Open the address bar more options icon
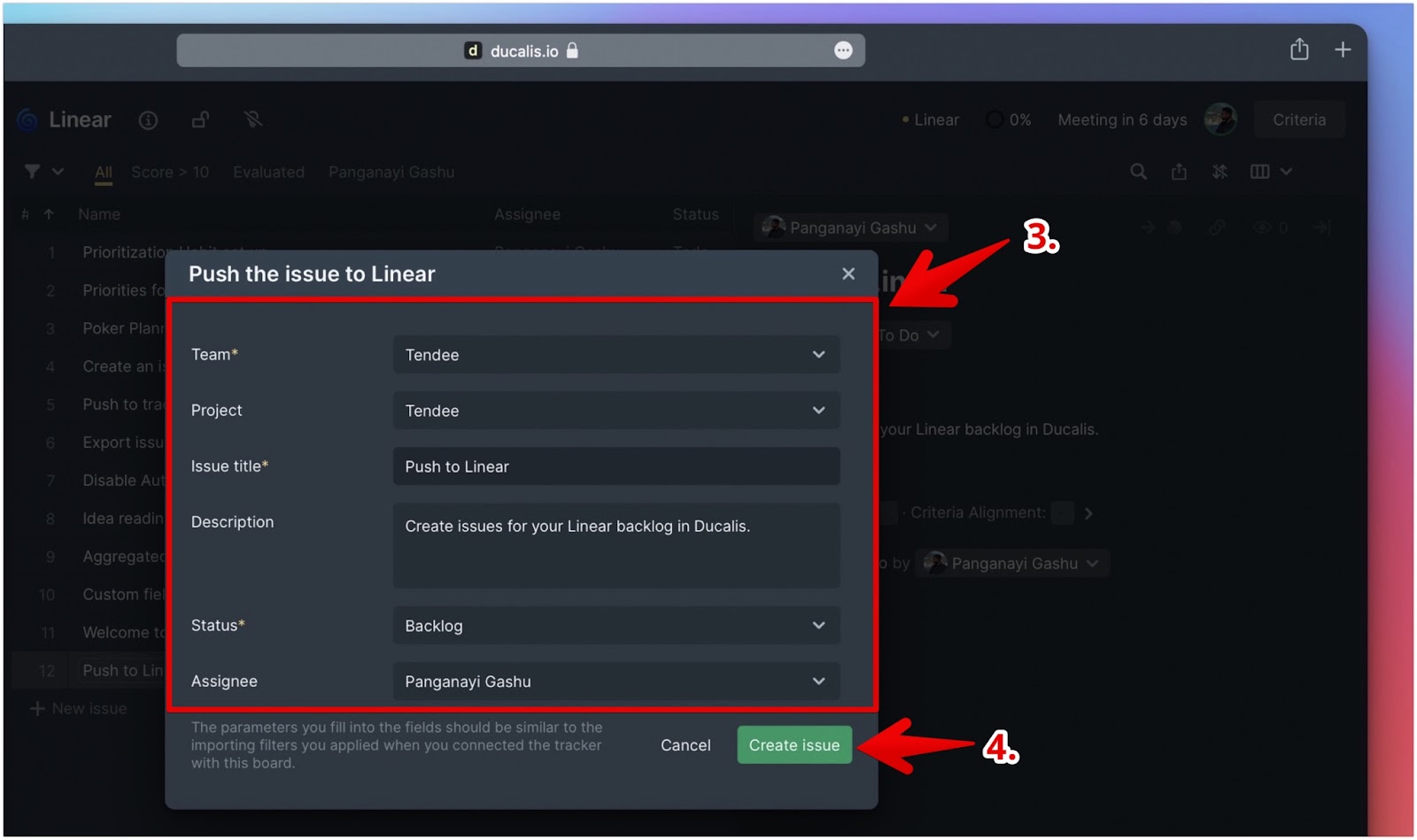The image size is (1417, 840). pyautogui.click(x=843, y=50)
